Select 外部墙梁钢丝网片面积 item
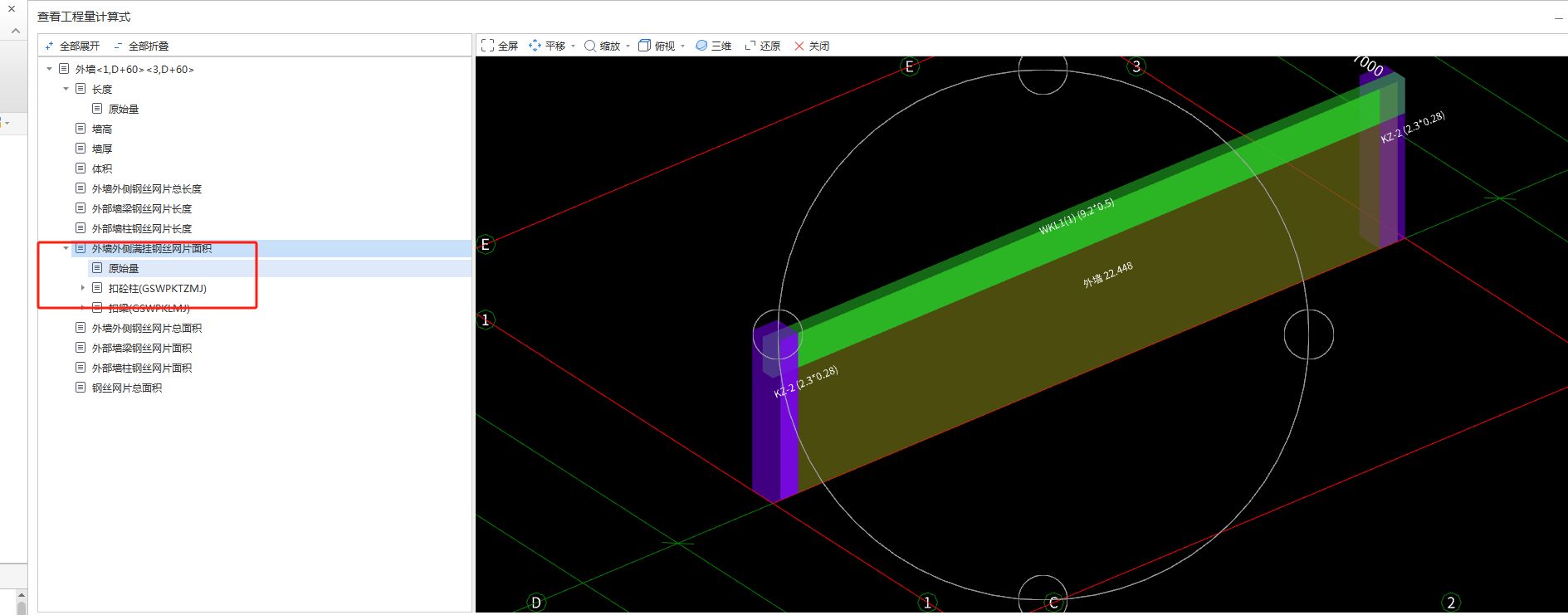Image resolution: width=1568 pixels, height=615 pixels. point(142,348)
